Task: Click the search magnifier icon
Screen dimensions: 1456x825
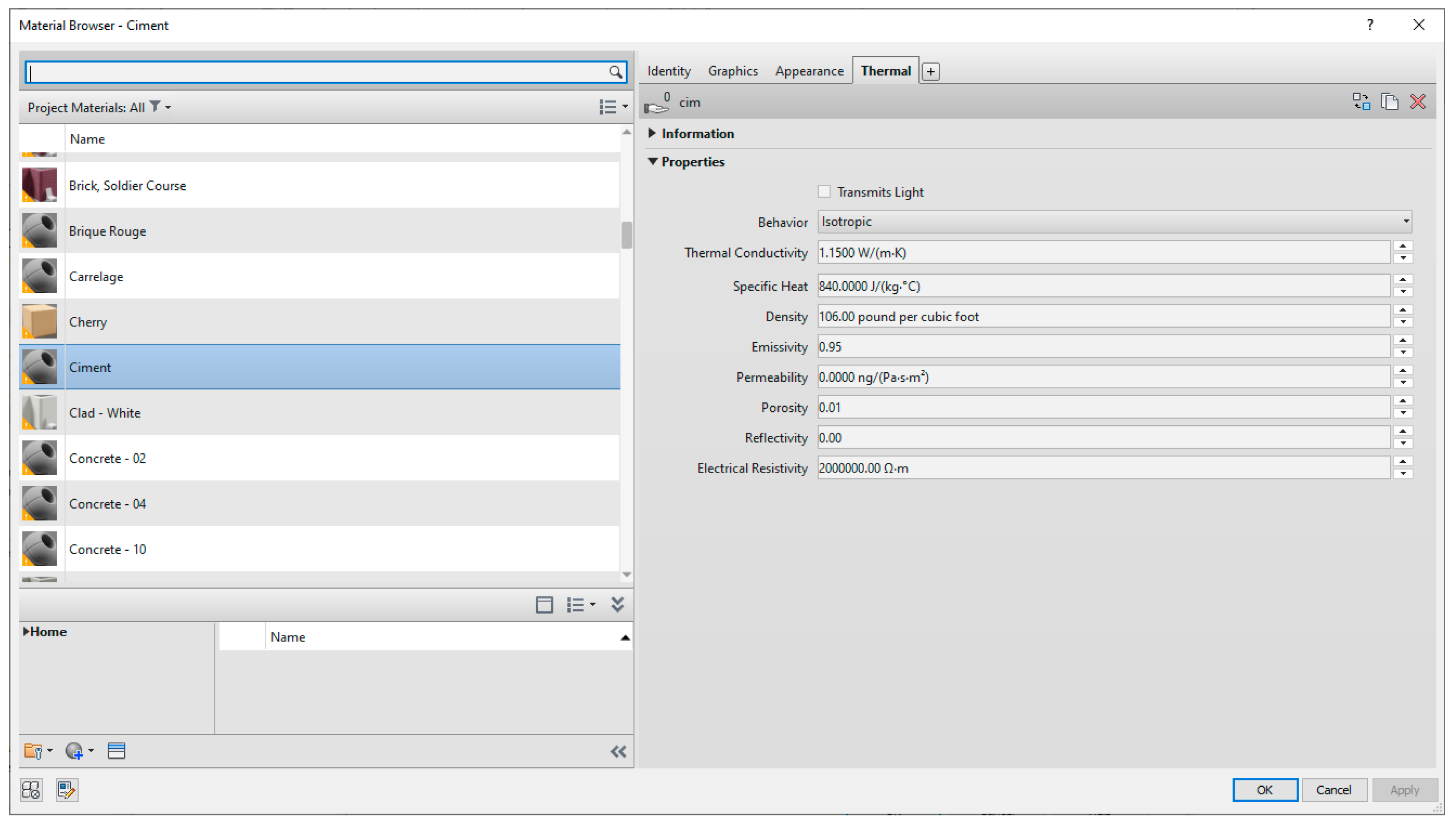Action: 615,72
